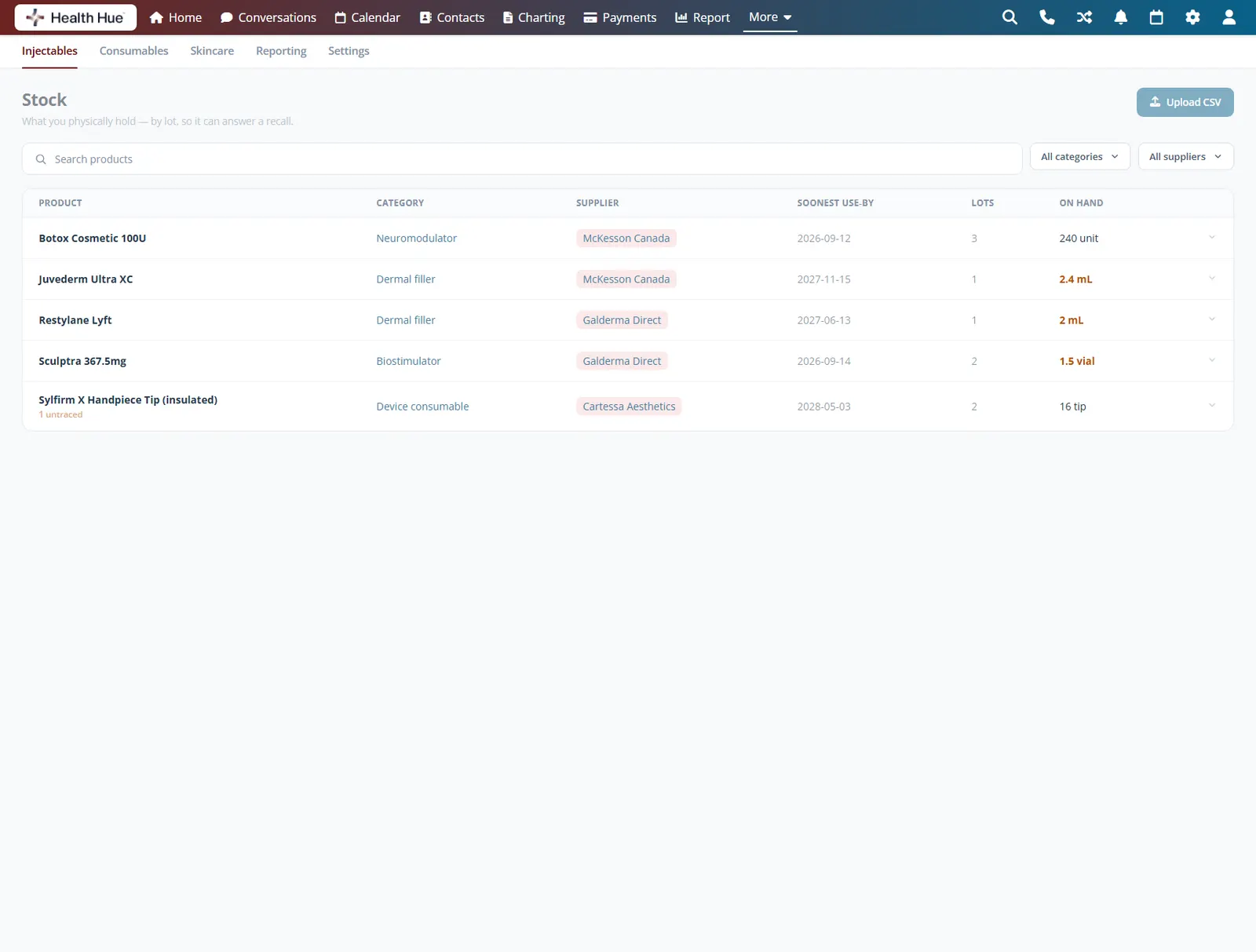Image resolution: width=1256 pixels, height=952 pixels.
Task: Go to Home in the navigation bar
Action: click(176, 17)
